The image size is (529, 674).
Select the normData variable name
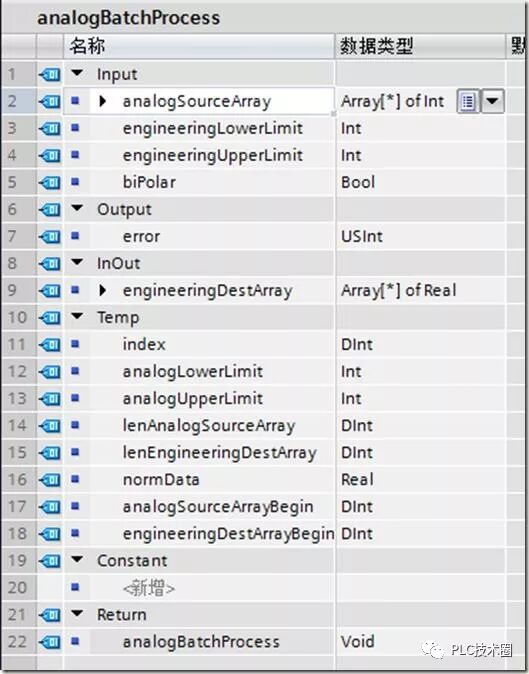coord(161,480)
